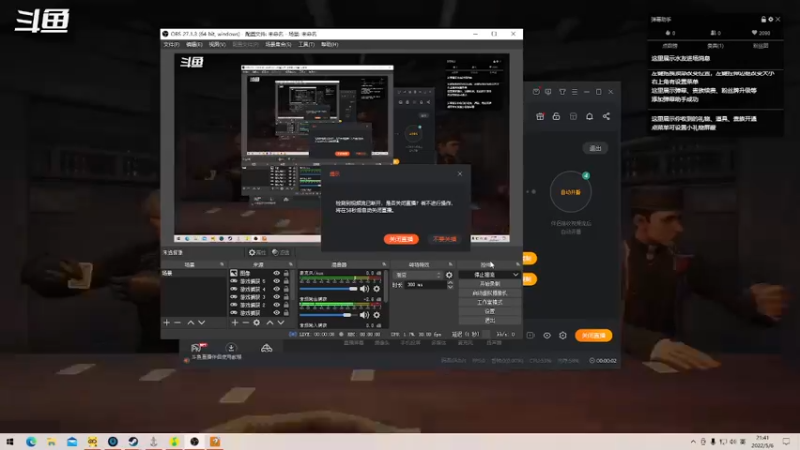Toggle lock on the 图像 source

pyautogui.click(x=286, y=273)
